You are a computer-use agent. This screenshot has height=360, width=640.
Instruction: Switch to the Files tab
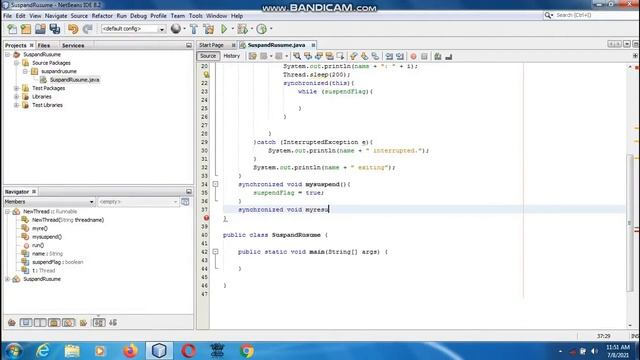point(44,45)
